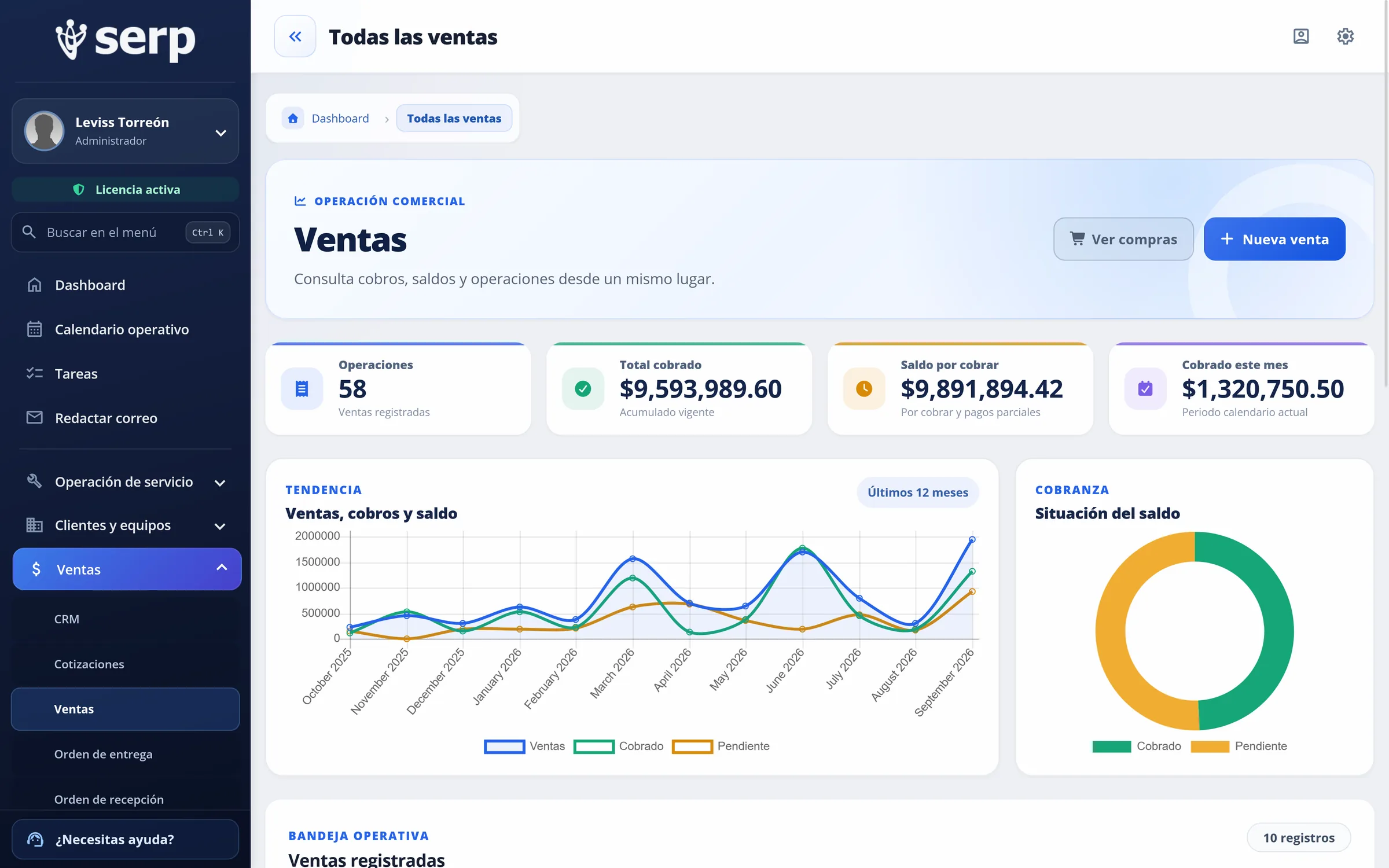Viewport: 1389px width, 868px height.
Task: Click the Ver compras button
Action: click(x=1123, y=239)
